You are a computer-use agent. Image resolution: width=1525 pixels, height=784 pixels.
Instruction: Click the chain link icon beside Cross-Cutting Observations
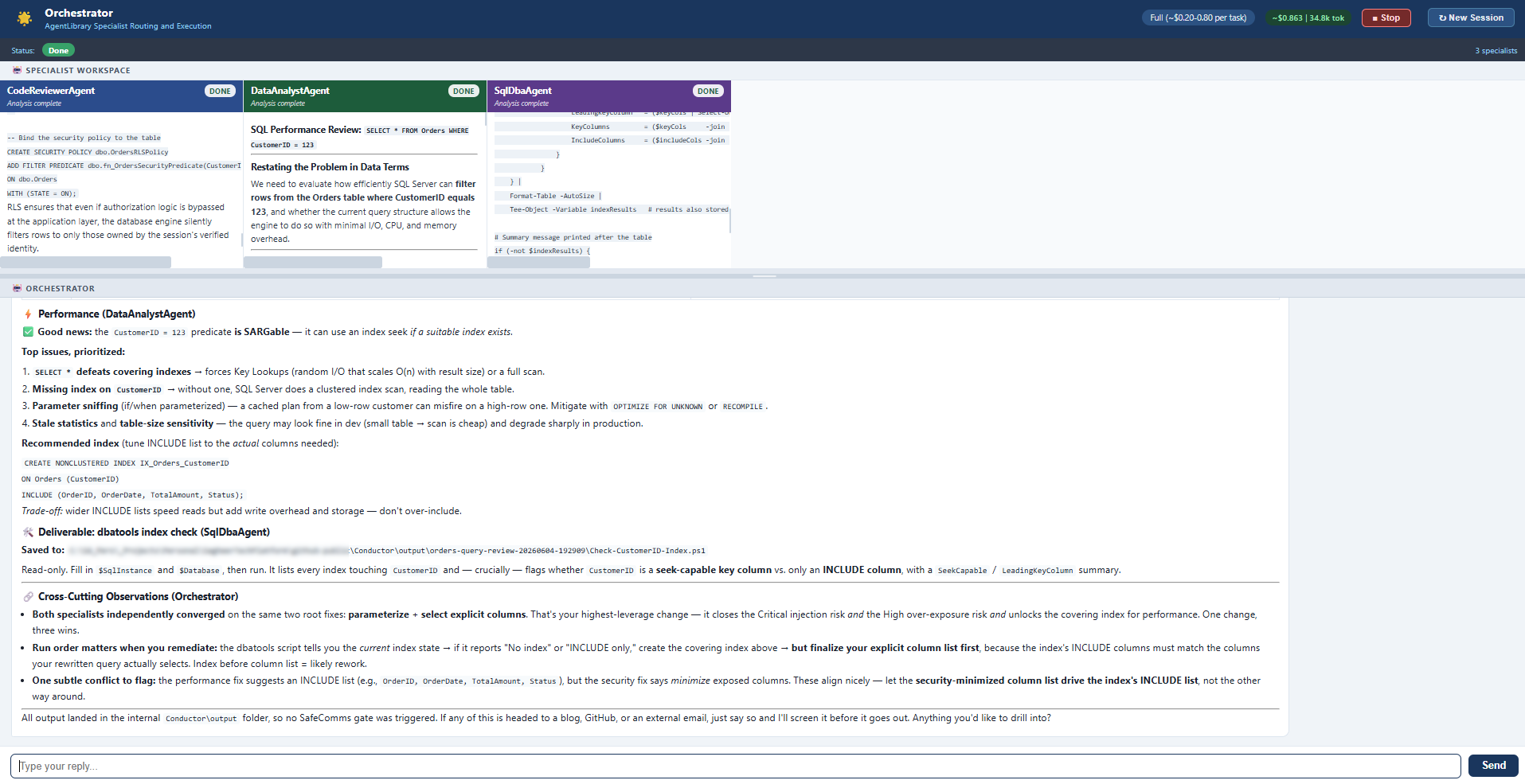point(28,597)
